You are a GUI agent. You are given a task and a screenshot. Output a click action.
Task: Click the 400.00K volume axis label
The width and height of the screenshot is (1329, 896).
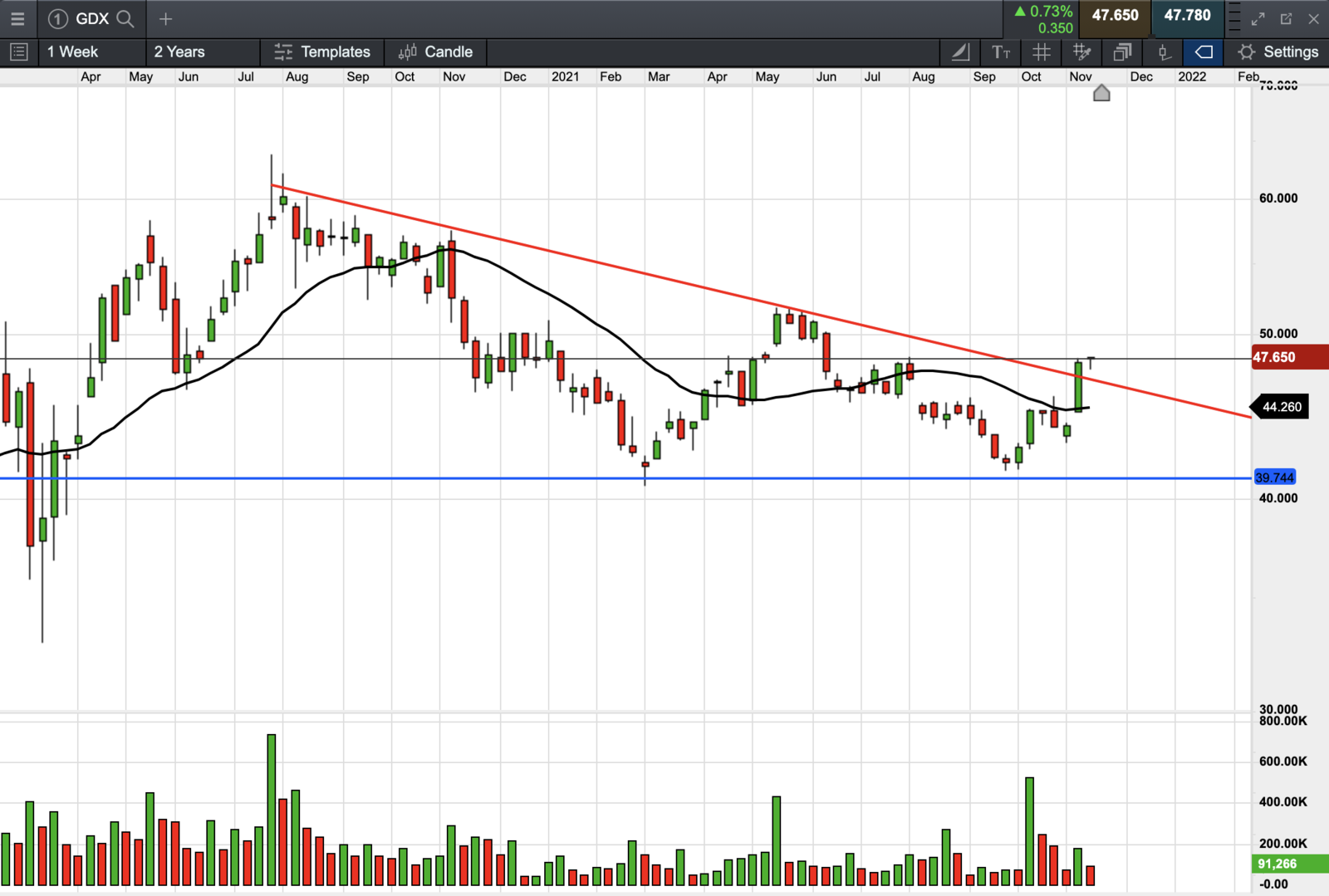tap(1283, 802)
